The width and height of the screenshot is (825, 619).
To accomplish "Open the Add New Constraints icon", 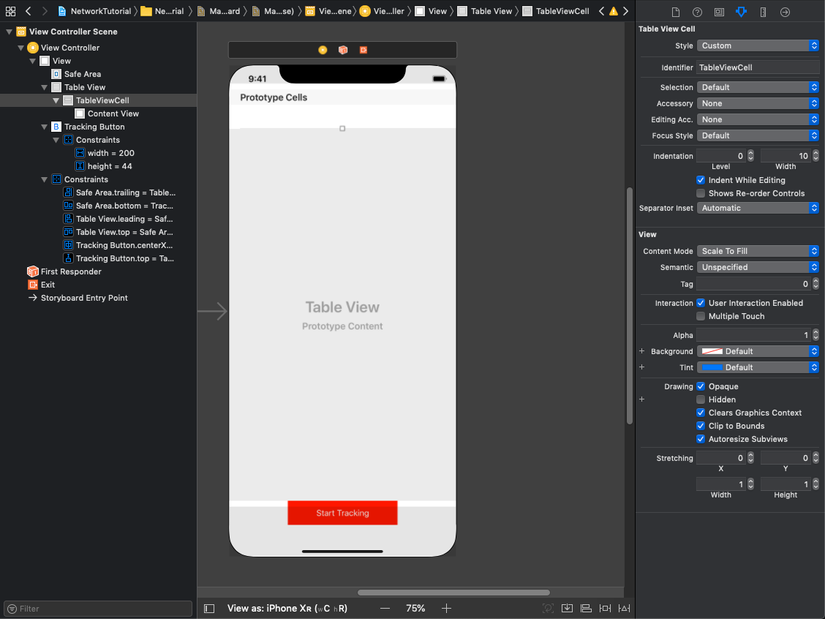I will [605, 608].
